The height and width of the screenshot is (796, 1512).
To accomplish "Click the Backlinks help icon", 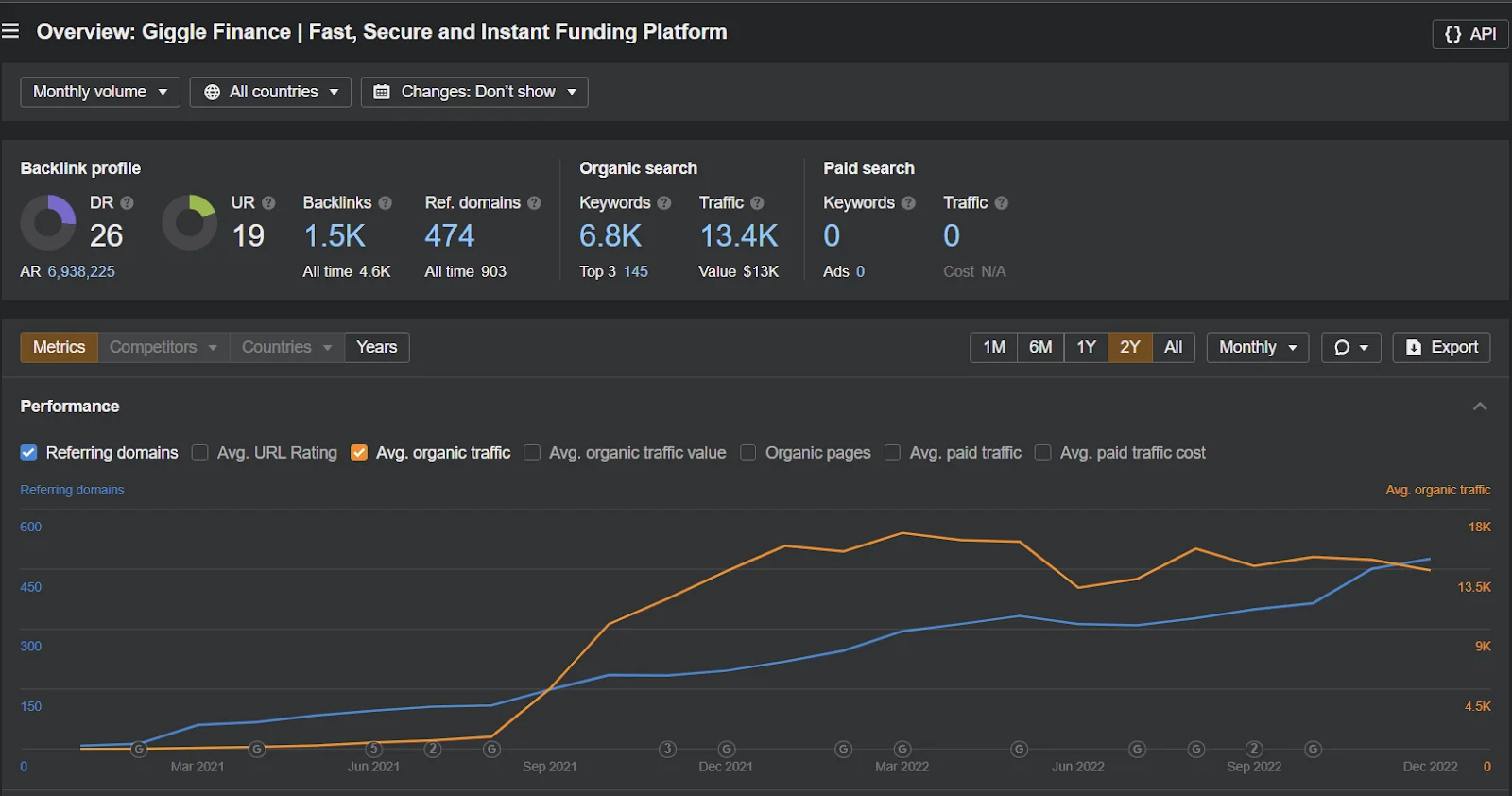I will coord(385,203).
